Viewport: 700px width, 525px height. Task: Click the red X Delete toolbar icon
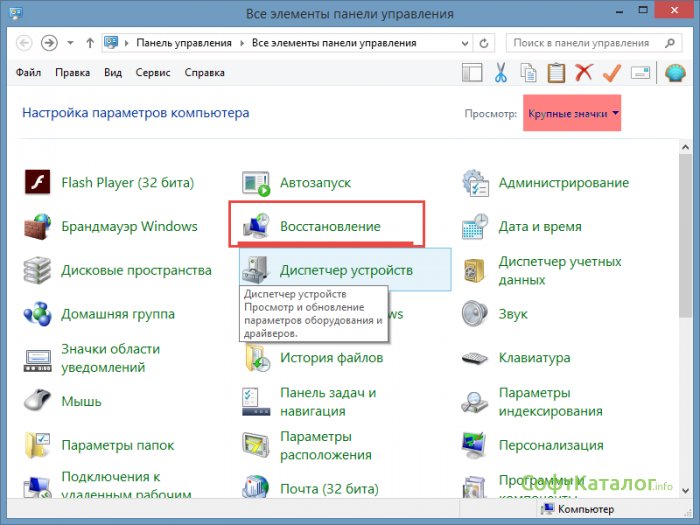[x=584, y=73]
